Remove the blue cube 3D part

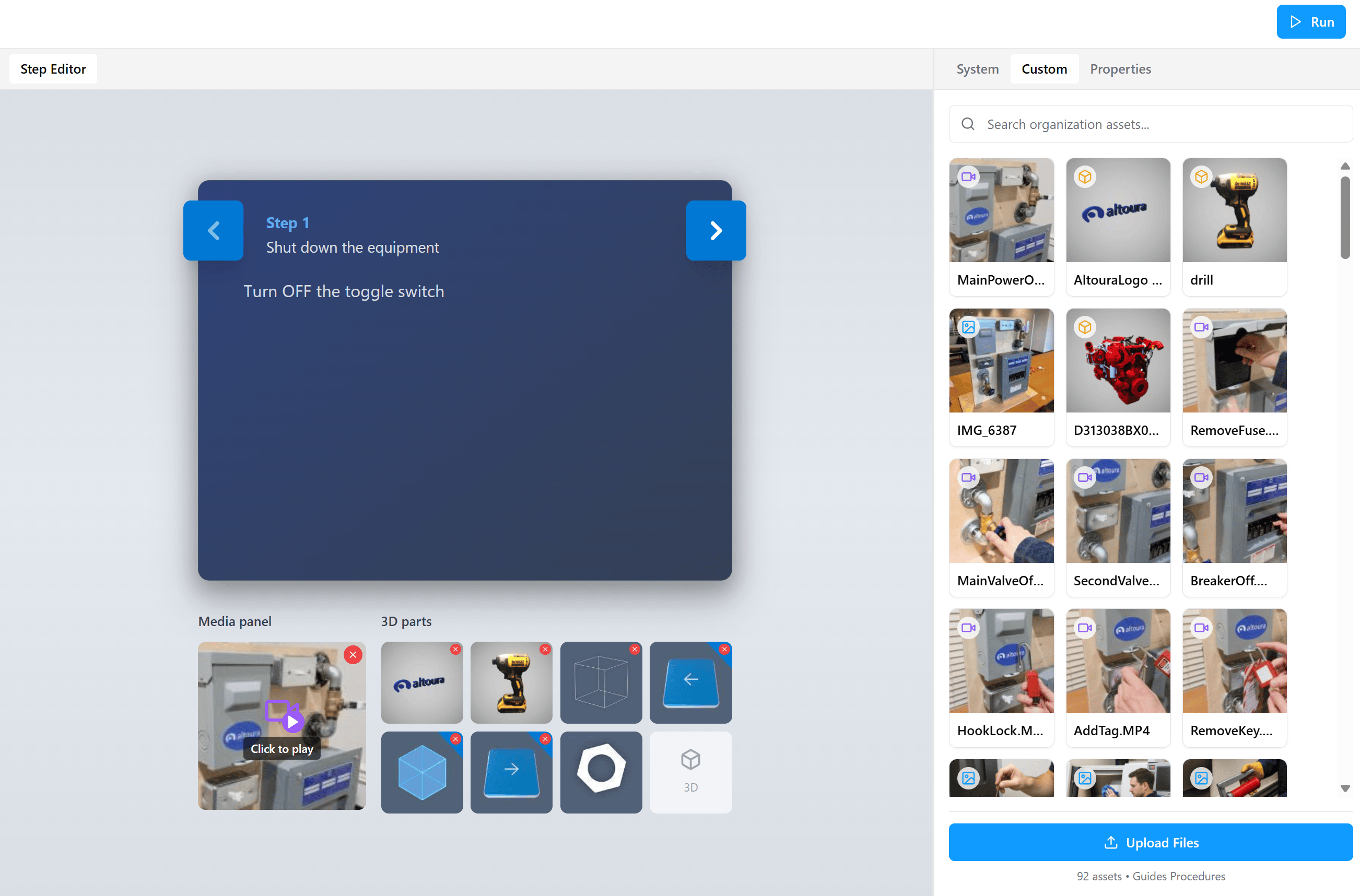point(455,739)
